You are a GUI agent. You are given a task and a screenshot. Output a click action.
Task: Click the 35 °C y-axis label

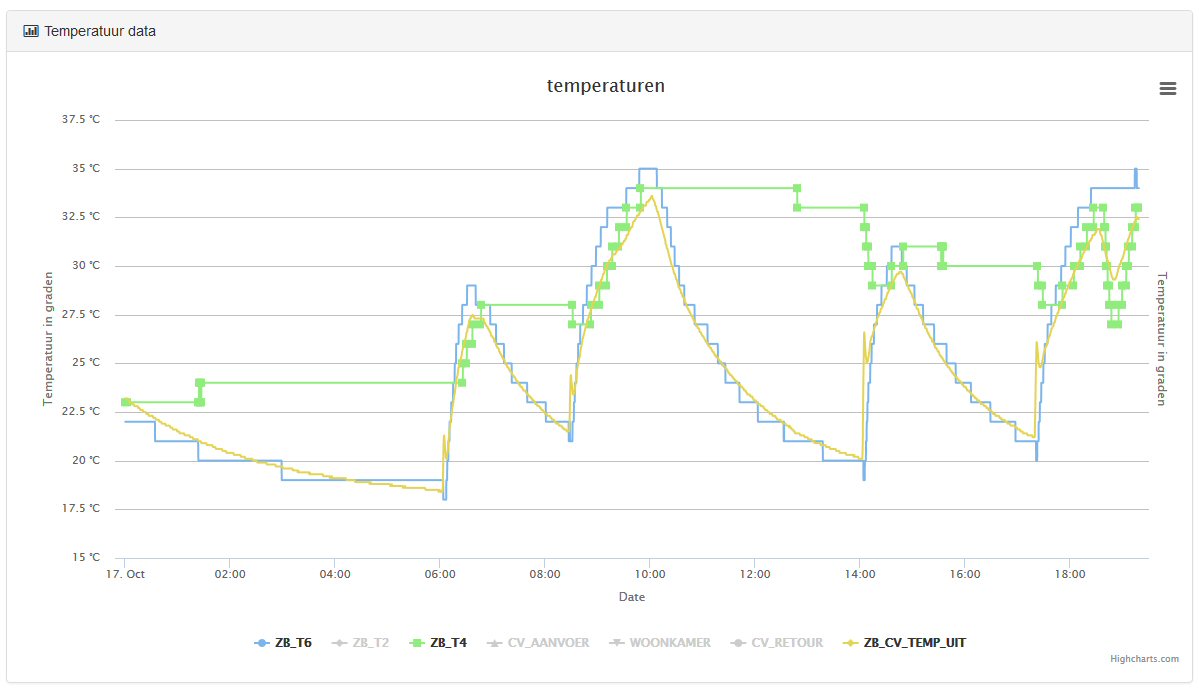tap(86, 169)
